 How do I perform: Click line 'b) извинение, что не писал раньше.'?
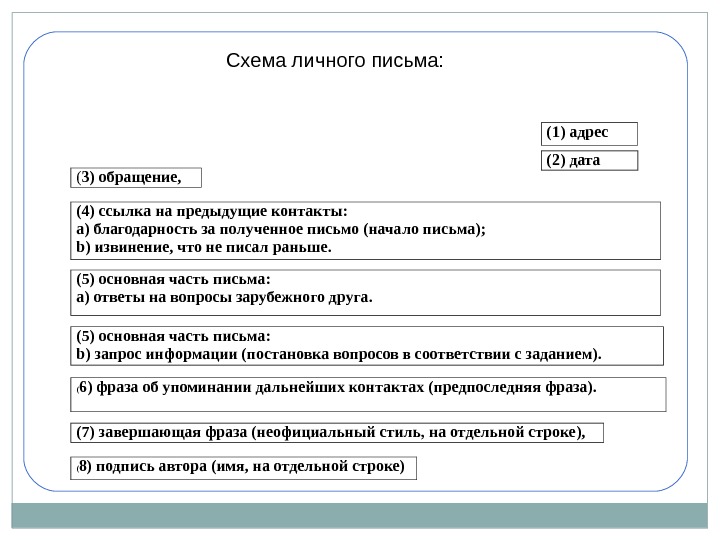point(204,247)
